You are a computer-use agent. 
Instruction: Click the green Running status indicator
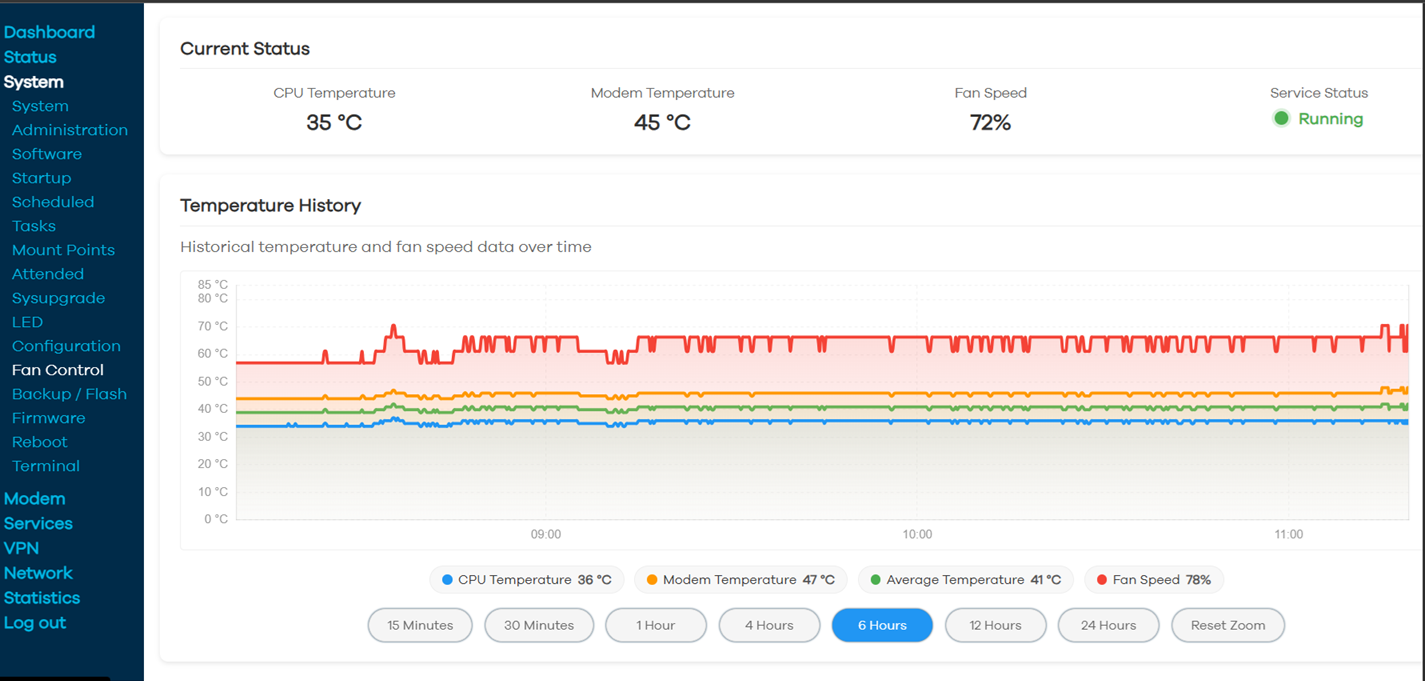[x=1281, y=119]
